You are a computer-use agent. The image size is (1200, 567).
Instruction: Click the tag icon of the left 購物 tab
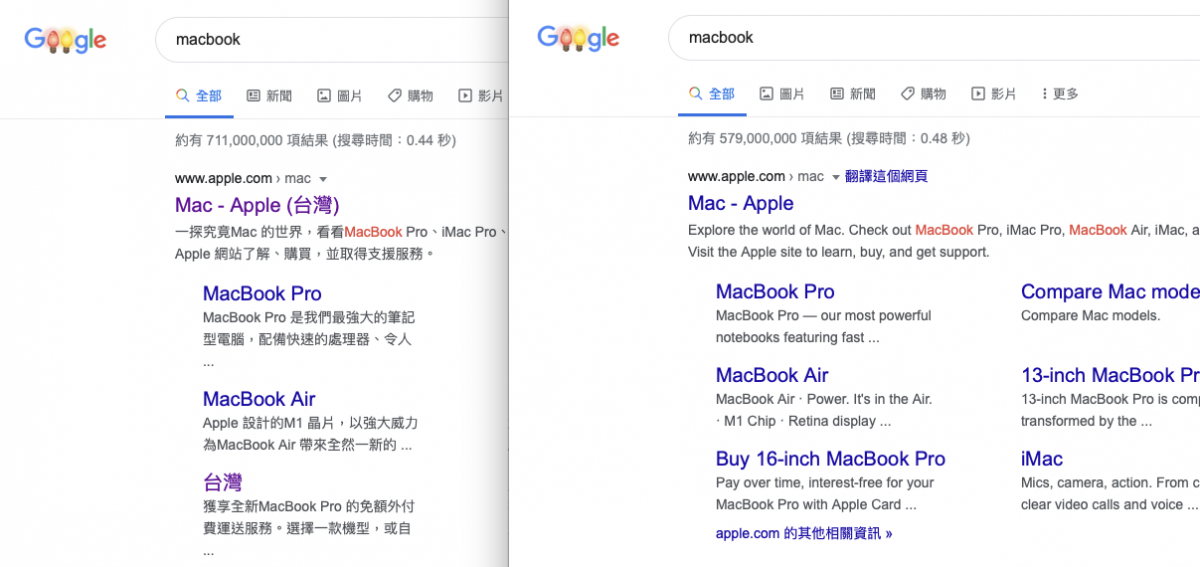click(394, 96)
